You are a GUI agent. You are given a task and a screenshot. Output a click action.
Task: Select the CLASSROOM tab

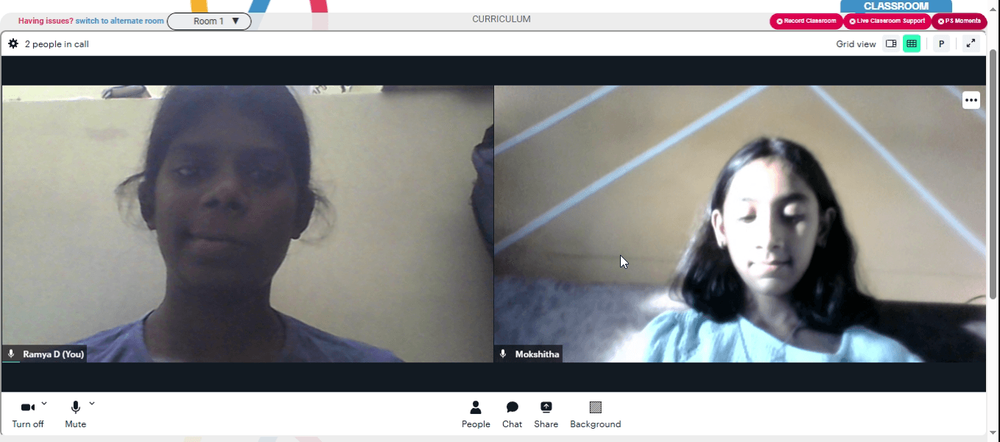[896, 6]
